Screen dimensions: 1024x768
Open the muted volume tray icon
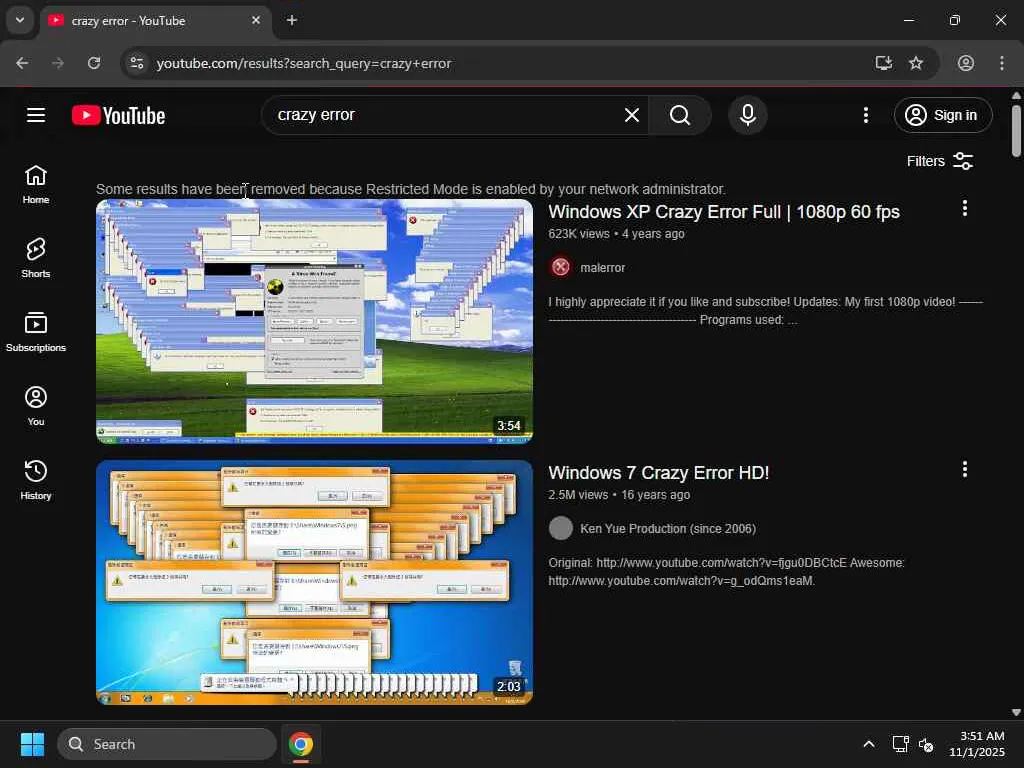click(x=926, y=744)
